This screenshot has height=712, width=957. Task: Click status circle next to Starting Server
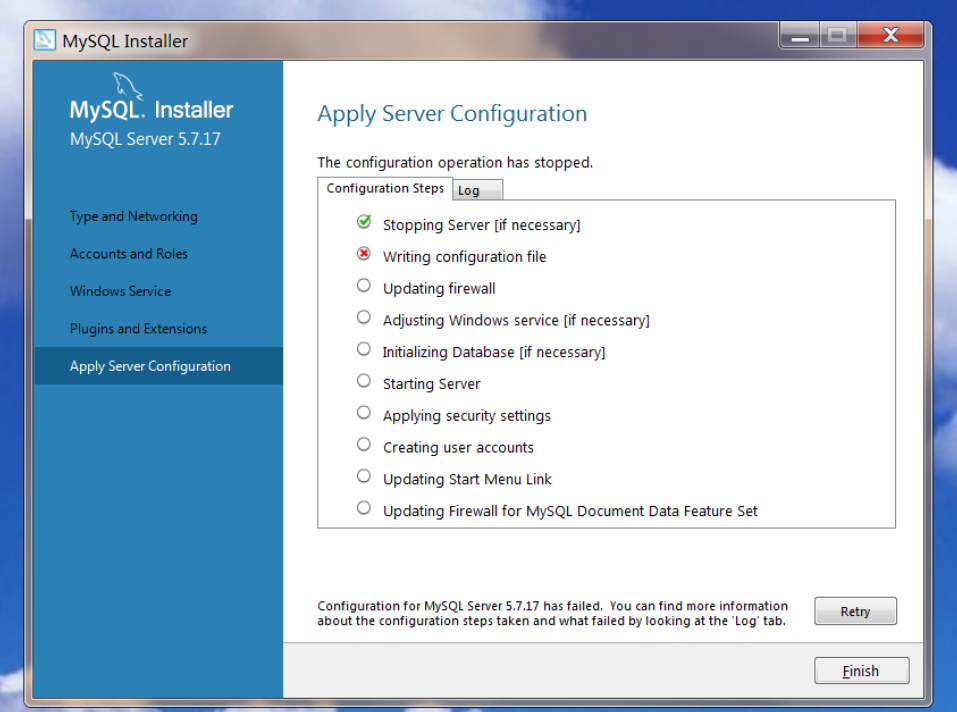[364, 381]
